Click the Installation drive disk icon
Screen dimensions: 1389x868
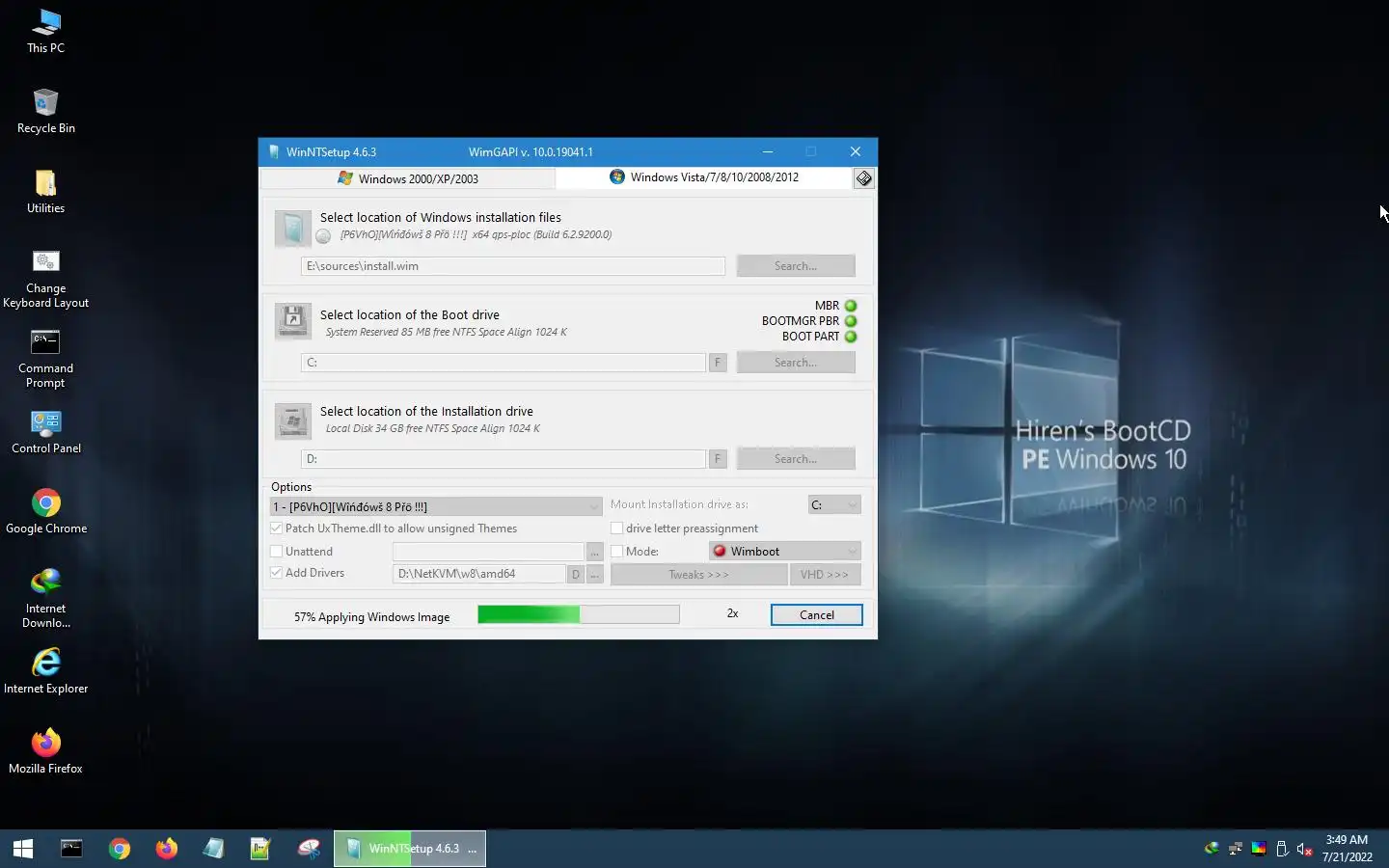(292, 420)
